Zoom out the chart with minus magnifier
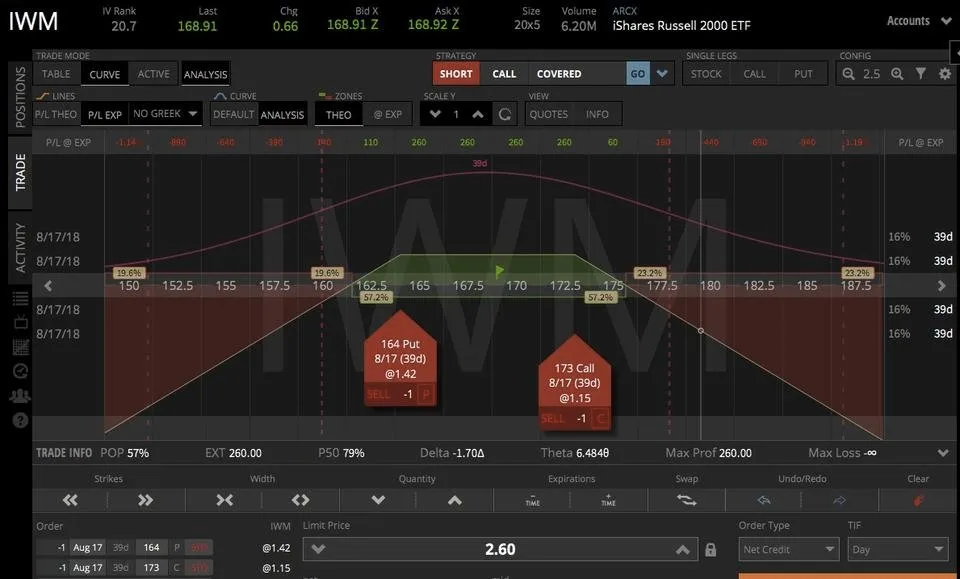The width and height of the screenshot is (960, 579). pos(848,74)
